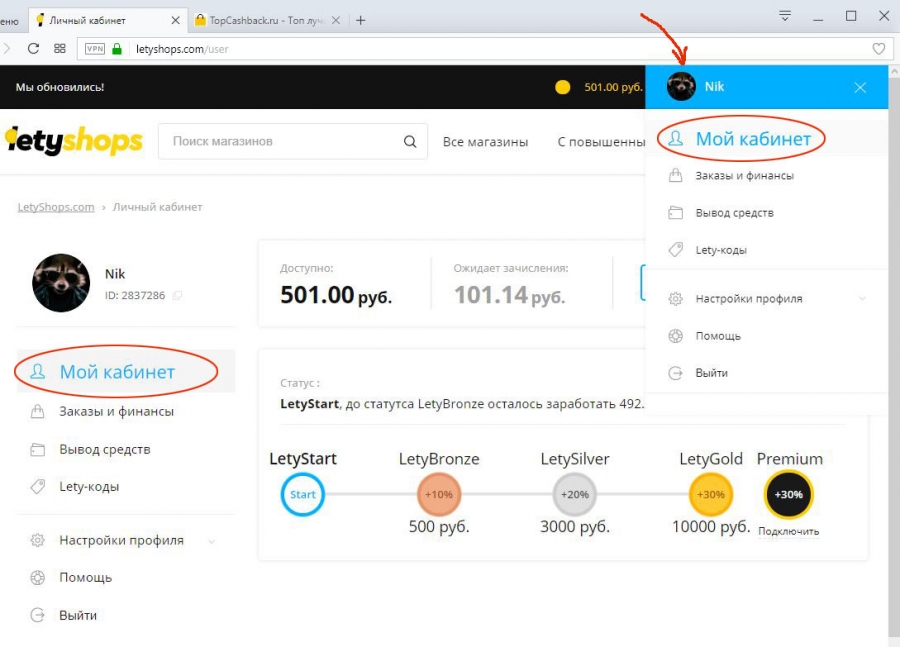Click the logout arrow icon in dropdown
The height and width of the screenshot is (647, 900).
point(676,373)
